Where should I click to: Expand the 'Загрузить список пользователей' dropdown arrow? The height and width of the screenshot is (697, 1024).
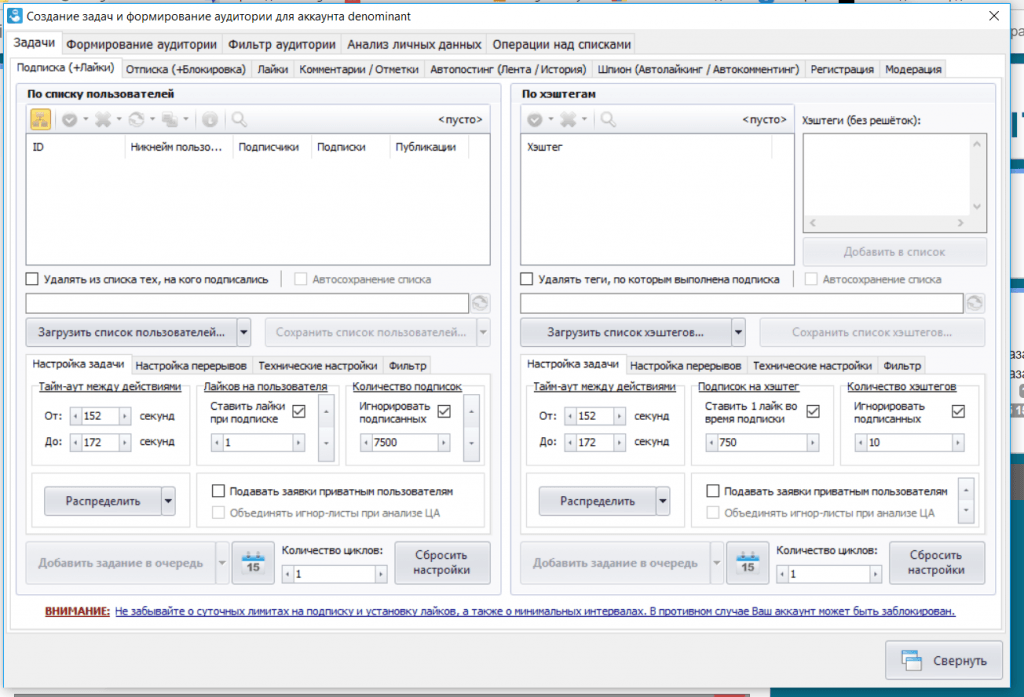tap(246, 331)
